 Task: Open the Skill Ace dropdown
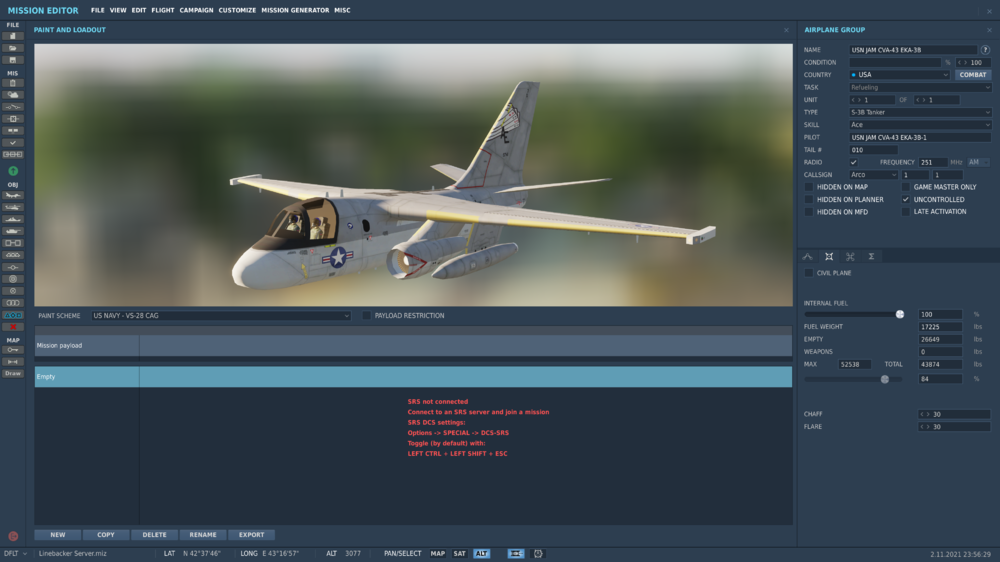coord(920,125)
